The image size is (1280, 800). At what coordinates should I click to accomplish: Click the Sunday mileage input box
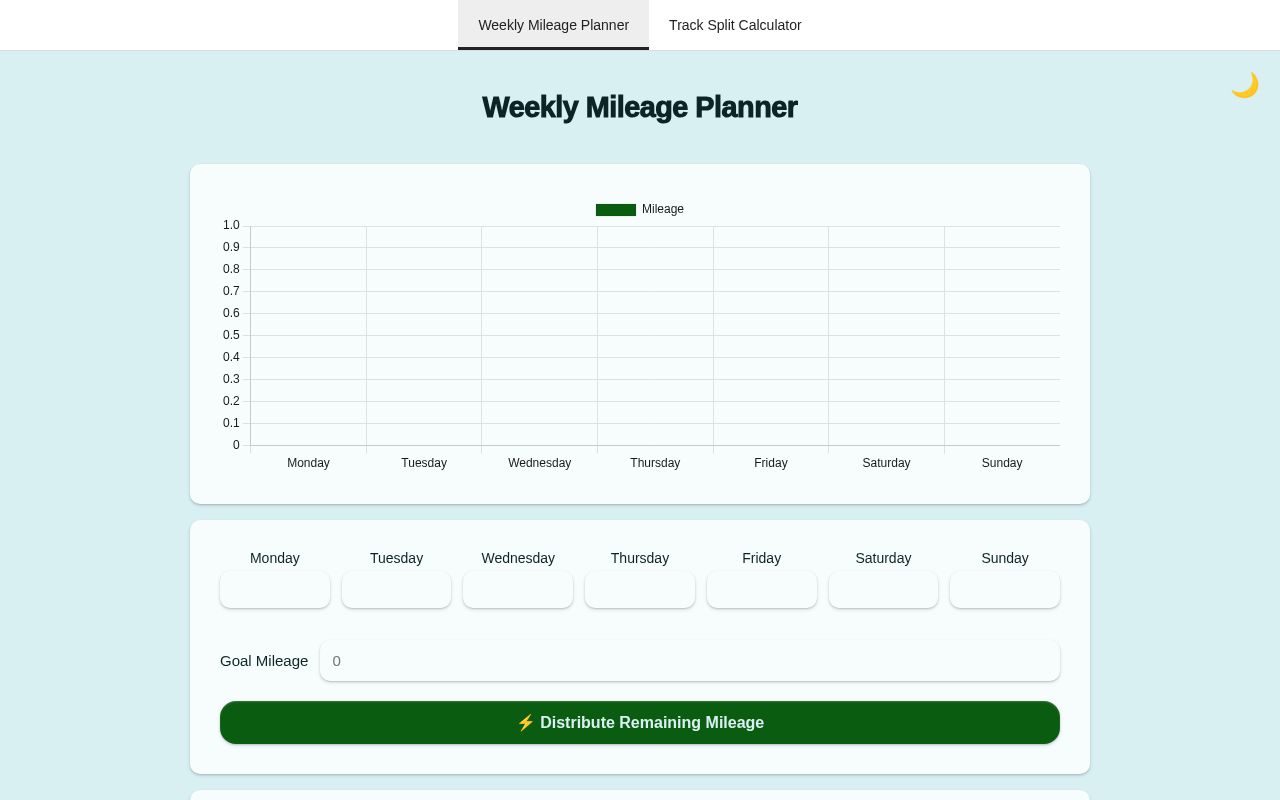[1005, 589]
